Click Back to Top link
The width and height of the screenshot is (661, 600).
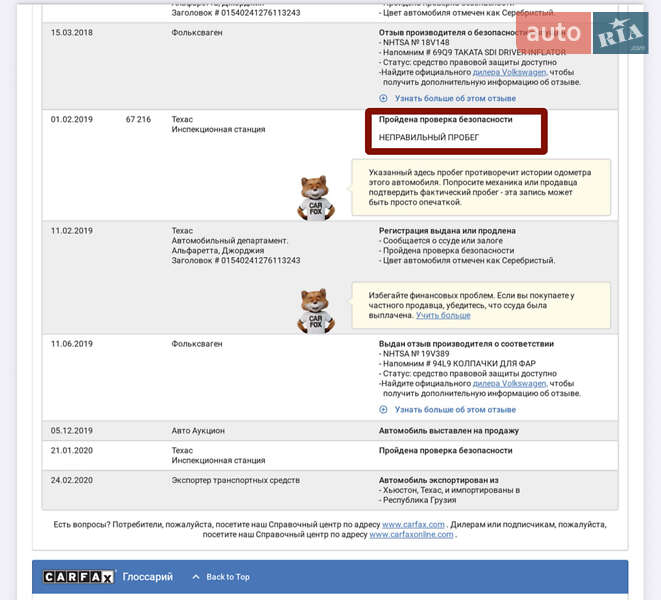pos(228,577)
